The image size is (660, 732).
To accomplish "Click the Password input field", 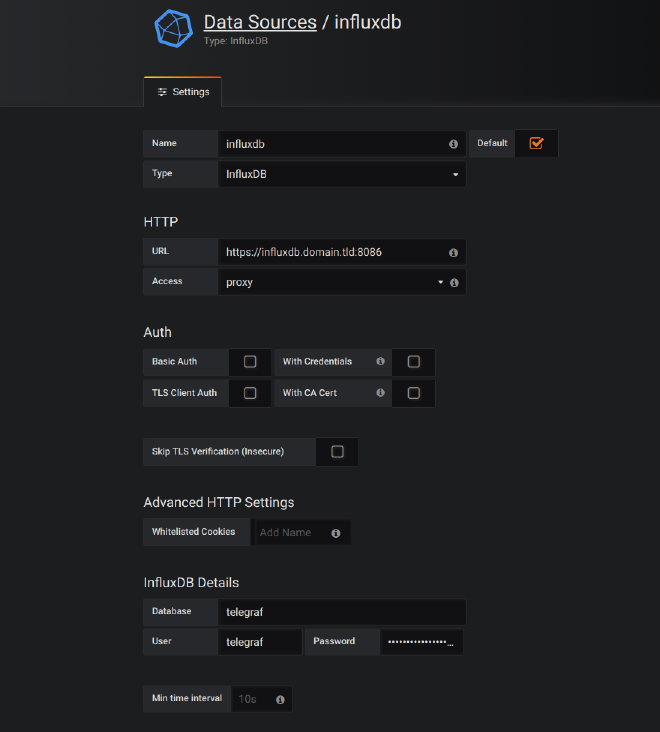I will pos(421,642).
